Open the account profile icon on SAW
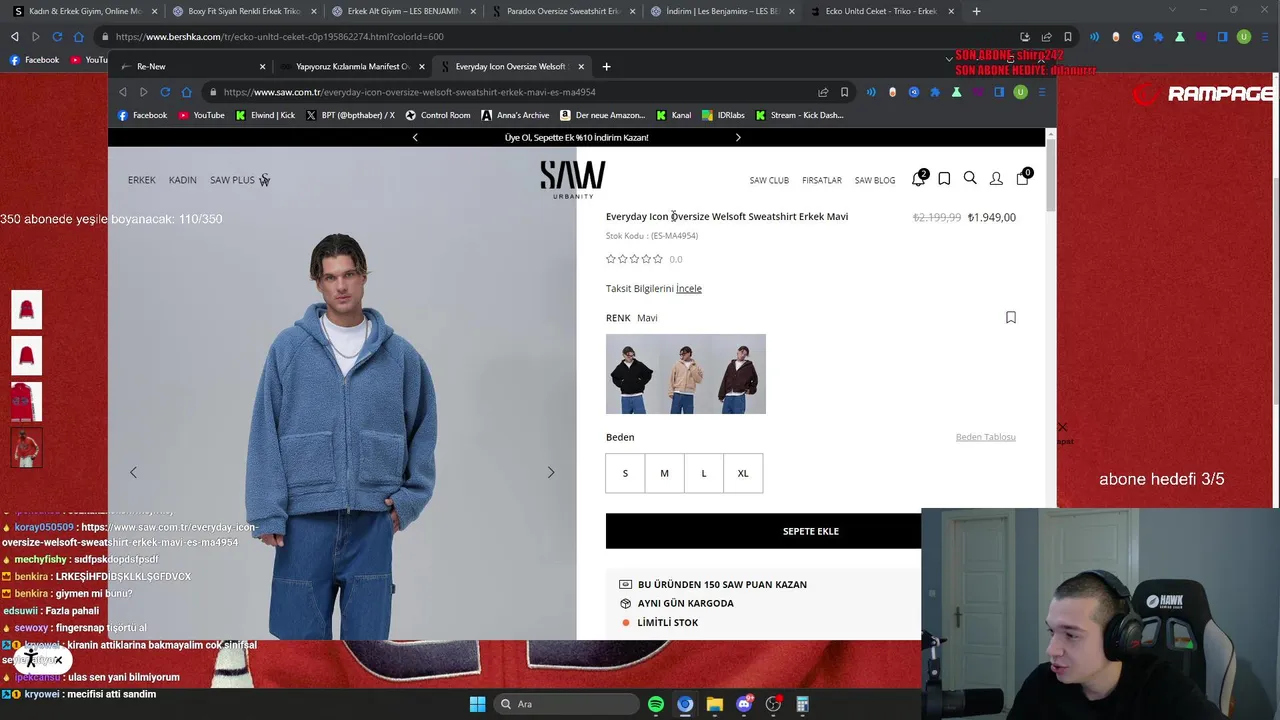 996,179
